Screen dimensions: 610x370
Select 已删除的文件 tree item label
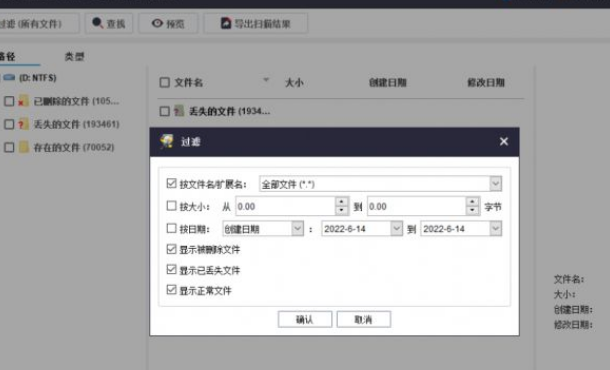(76, 101)
